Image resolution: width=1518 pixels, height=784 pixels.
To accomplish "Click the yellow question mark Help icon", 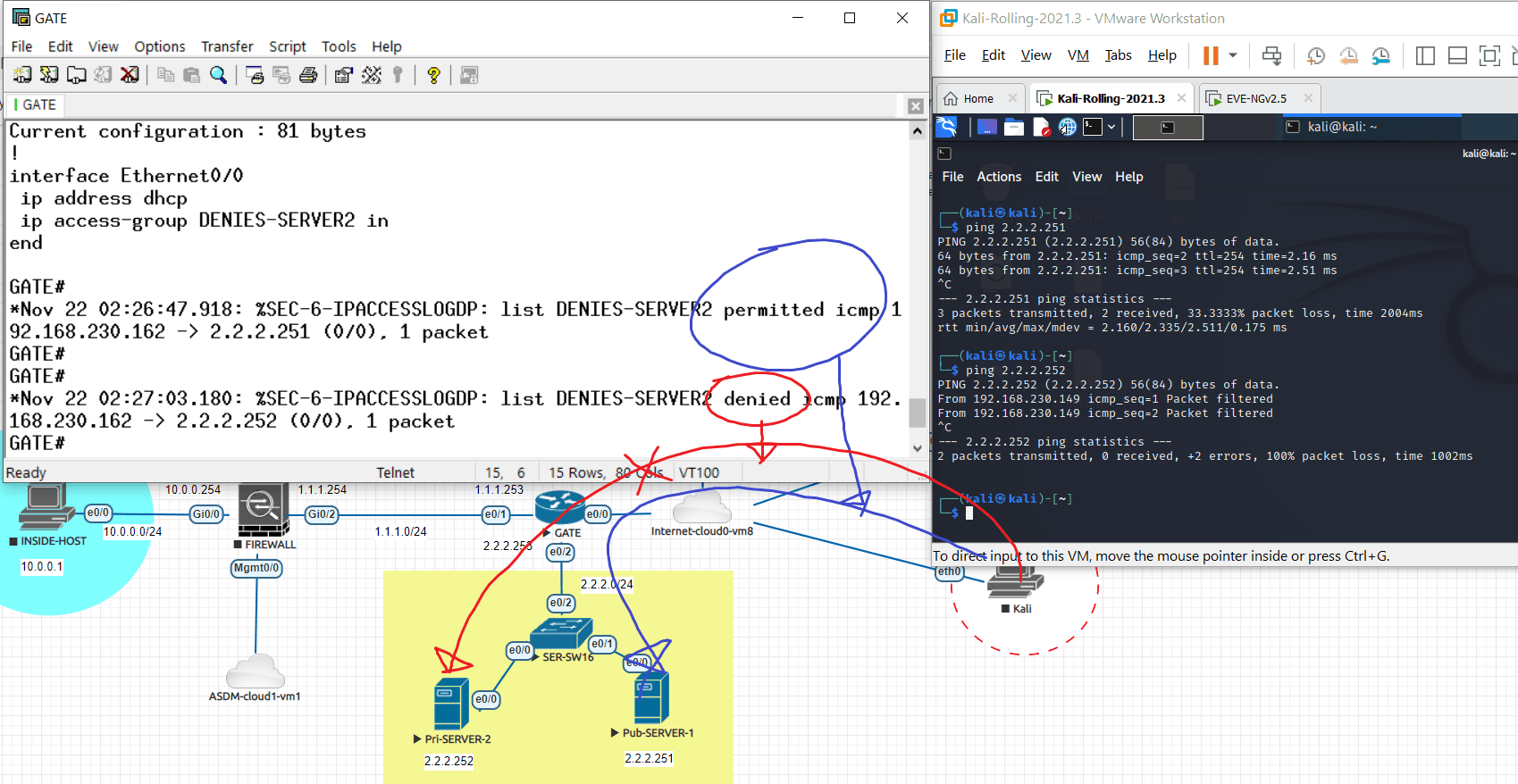I will [433, 75].
